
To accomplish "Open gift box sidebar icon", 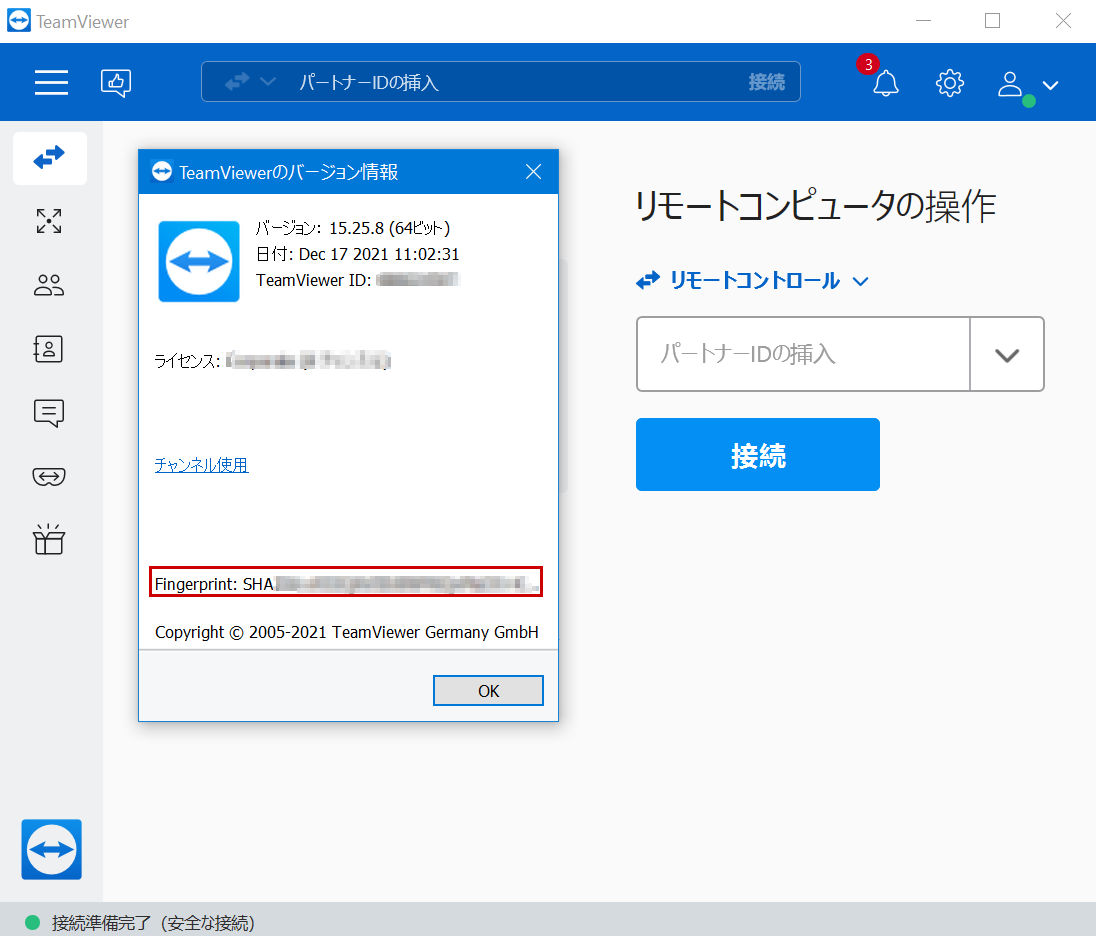I will click(49, 540).
